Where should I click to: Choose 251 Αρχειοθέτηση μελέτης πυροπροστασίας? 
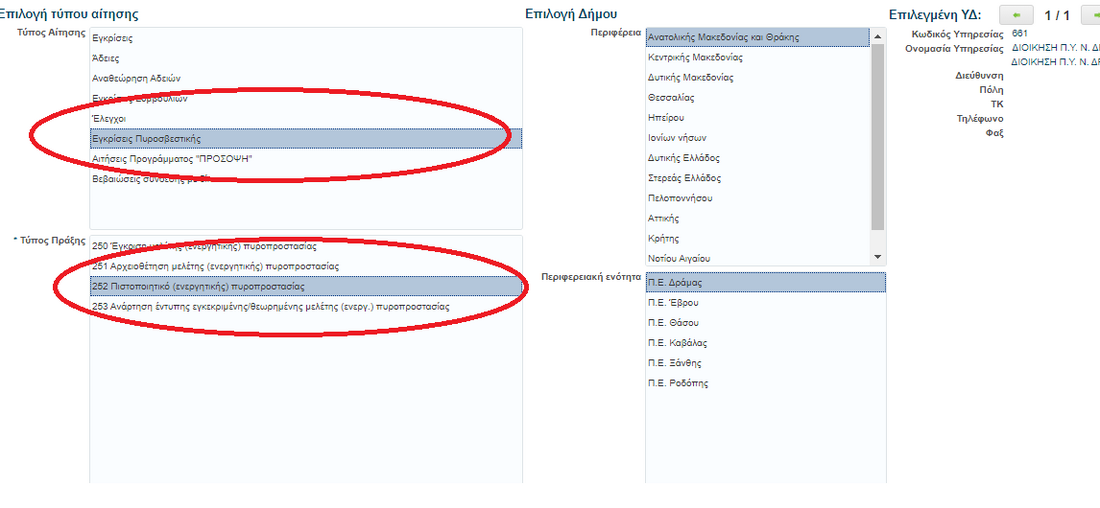point(215,266)
